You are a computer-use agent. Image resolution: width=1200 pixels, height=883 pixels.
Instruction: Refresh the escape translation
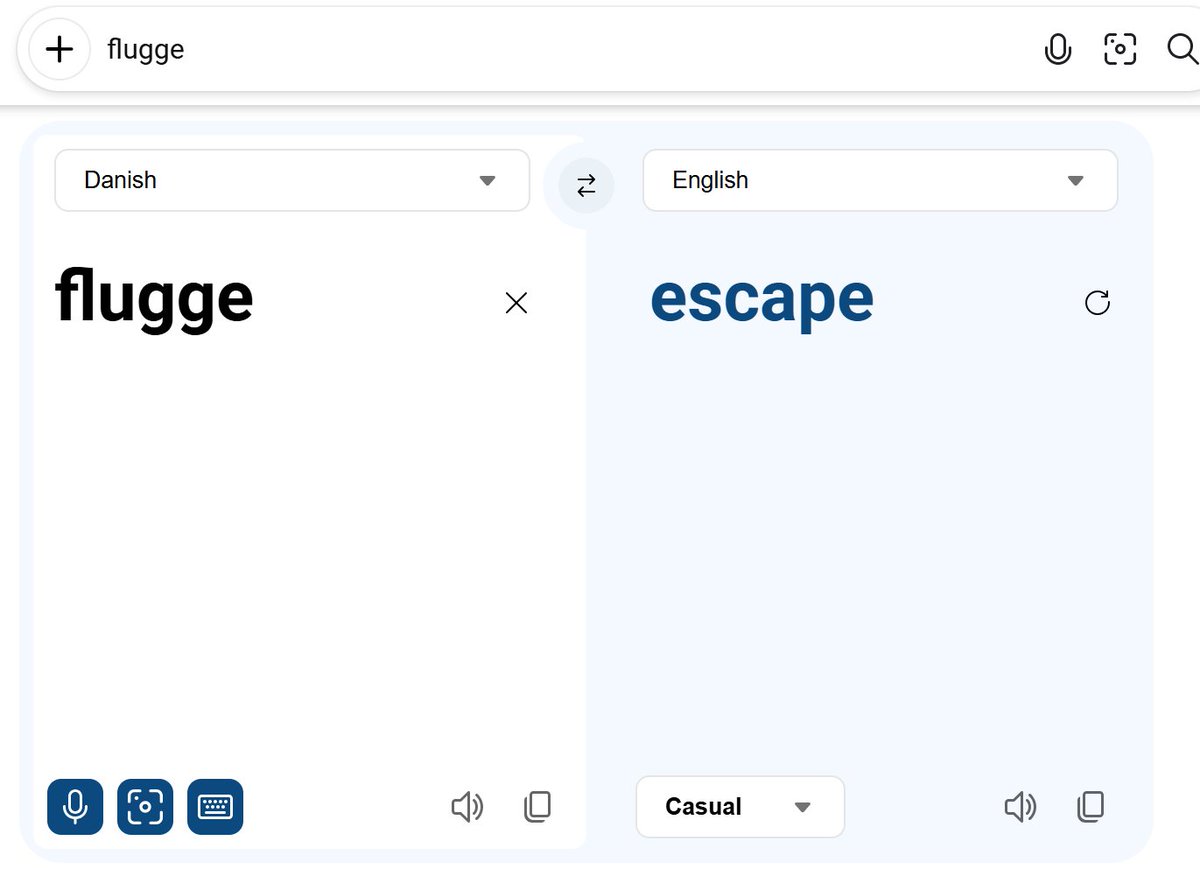[x=1097, y=303]
